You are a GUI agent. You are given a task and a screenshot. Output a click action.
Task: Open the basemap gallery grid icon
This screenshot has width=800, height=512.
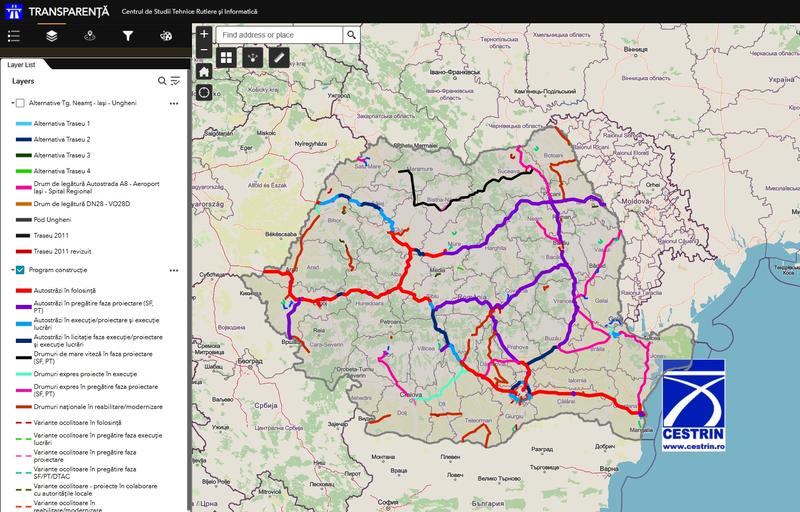coord(227,57)
